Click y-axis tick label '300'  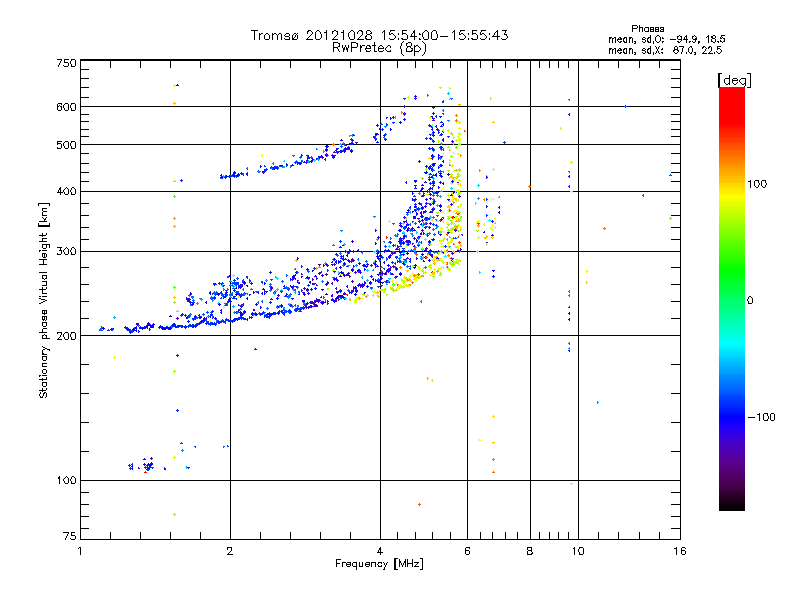click(x=66, y=252)
